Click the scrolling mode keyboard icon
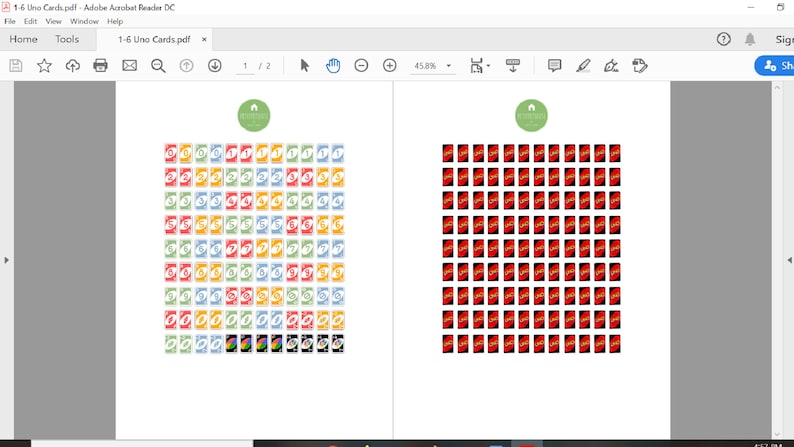Image resolution: width=794 pixels, height=447 pixels. [x=512, y=65]
